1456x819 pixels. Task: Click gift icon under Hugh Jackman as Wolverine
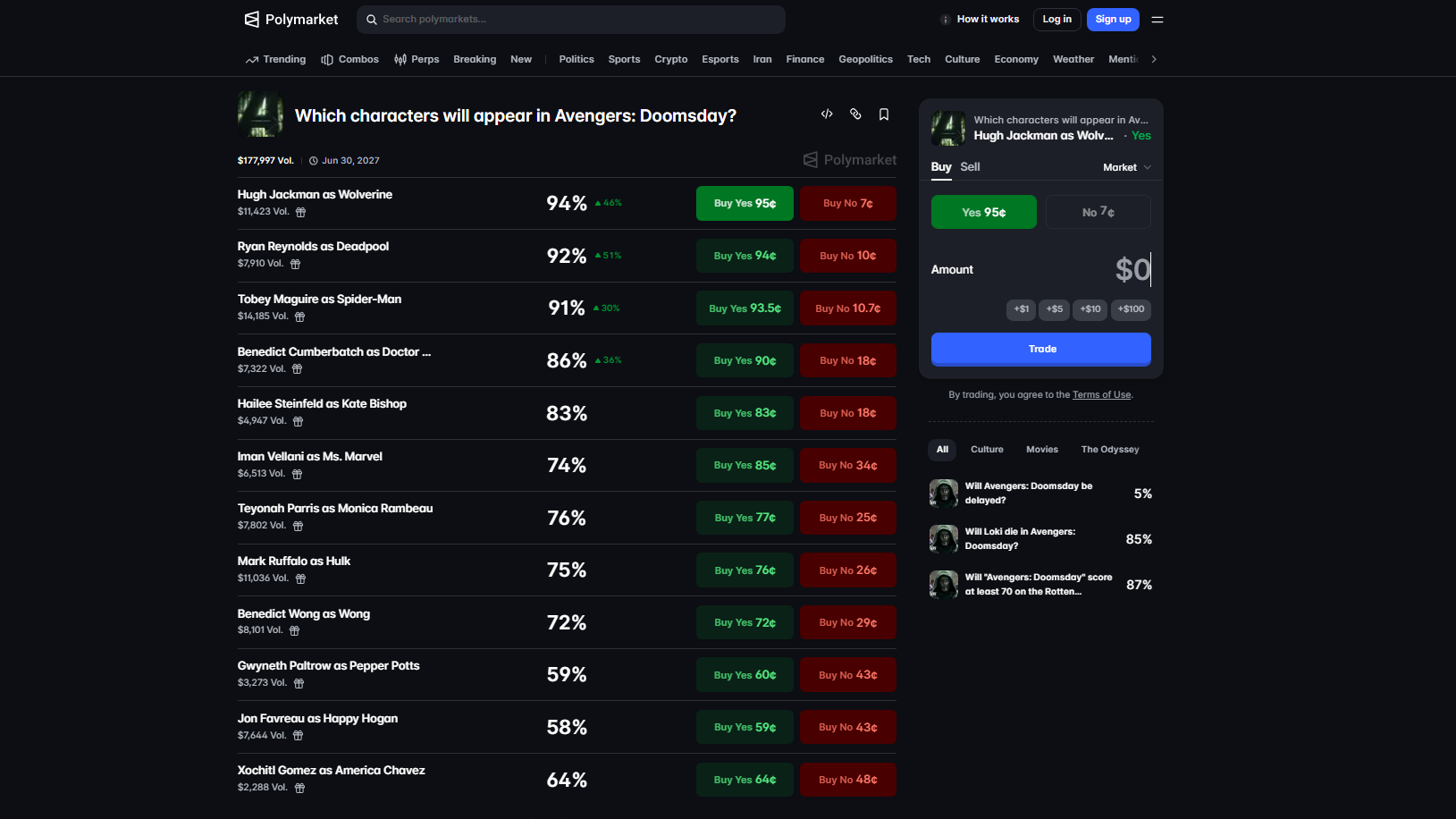click(301, 213)
